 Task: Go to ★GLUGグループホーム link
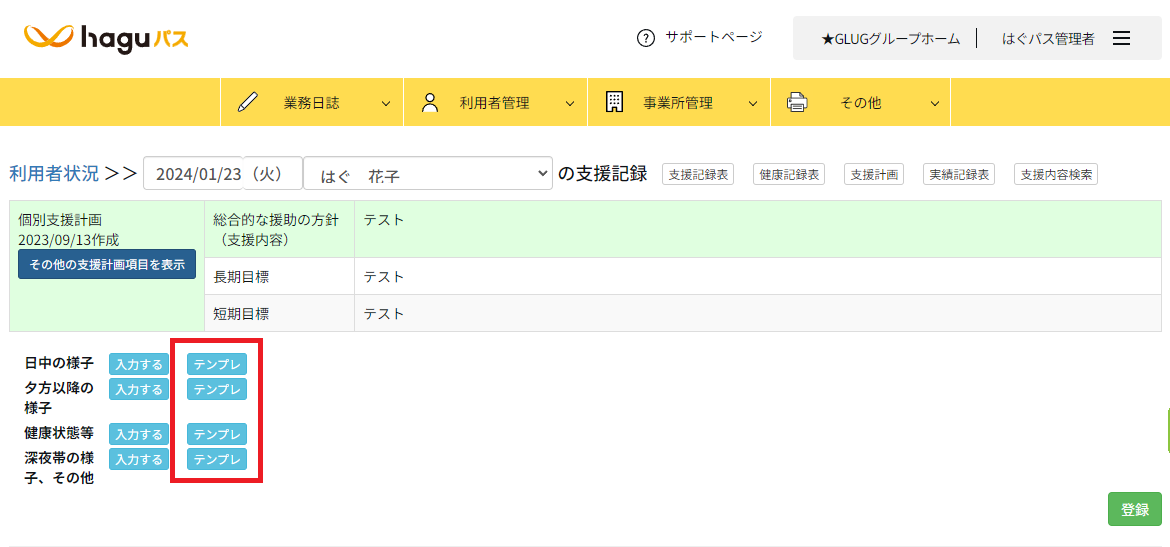[890, 38]
